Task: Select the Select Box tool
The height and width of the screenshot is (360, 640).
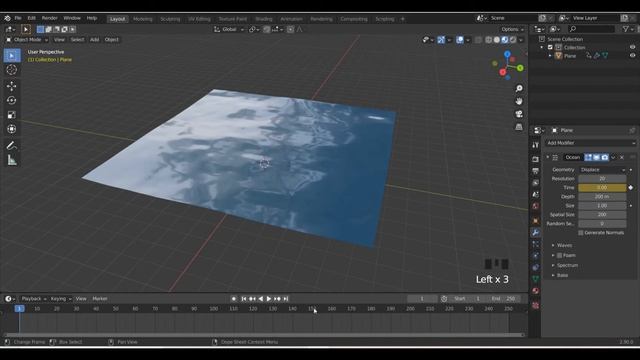Action: tap(12, 56)
